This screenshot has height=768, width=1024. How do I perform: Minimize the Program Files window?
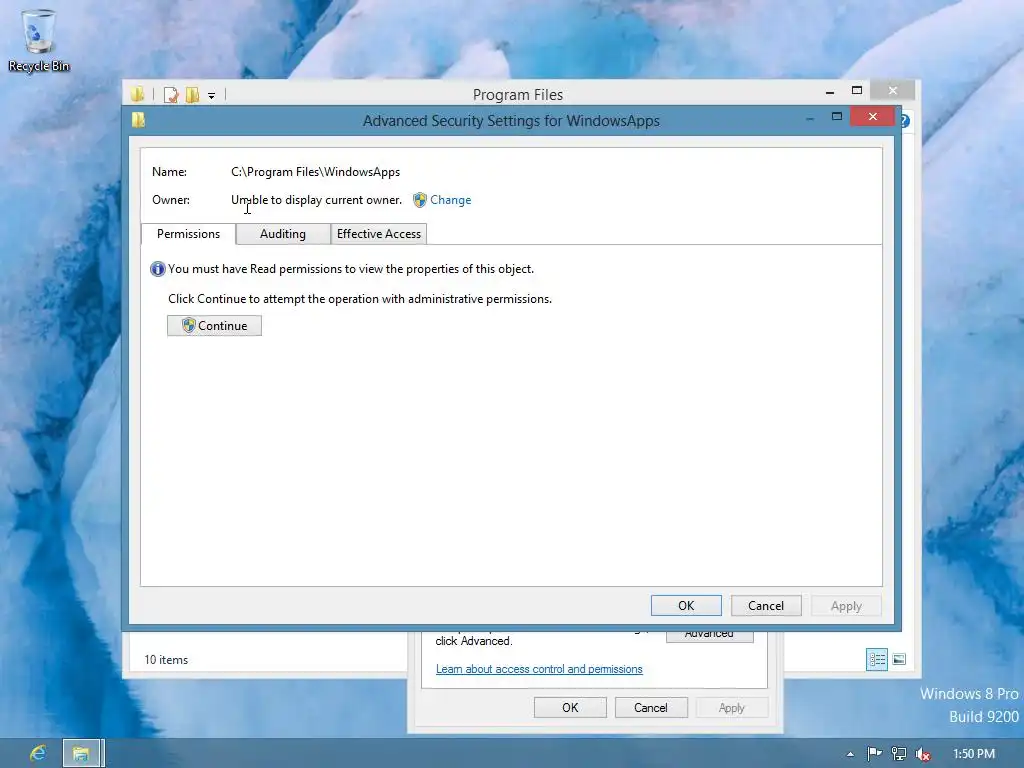click(x=830, y=91)
